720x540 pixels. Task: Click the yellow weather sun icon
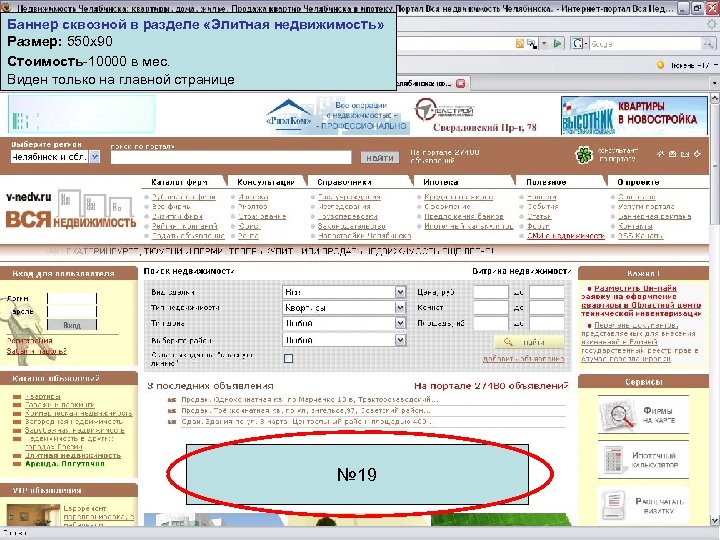(x=660, y=65)
